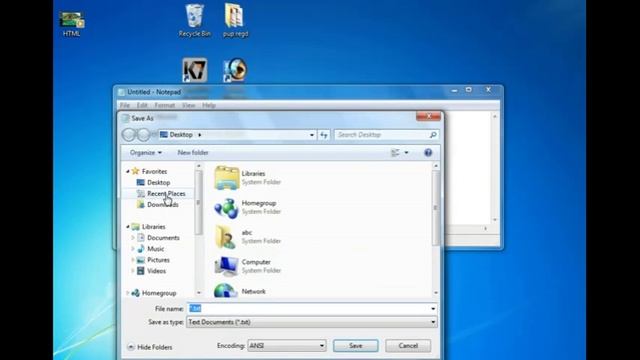
Task: Select the K7 antivirus desktop shortcut
Action: click(194, 70)
